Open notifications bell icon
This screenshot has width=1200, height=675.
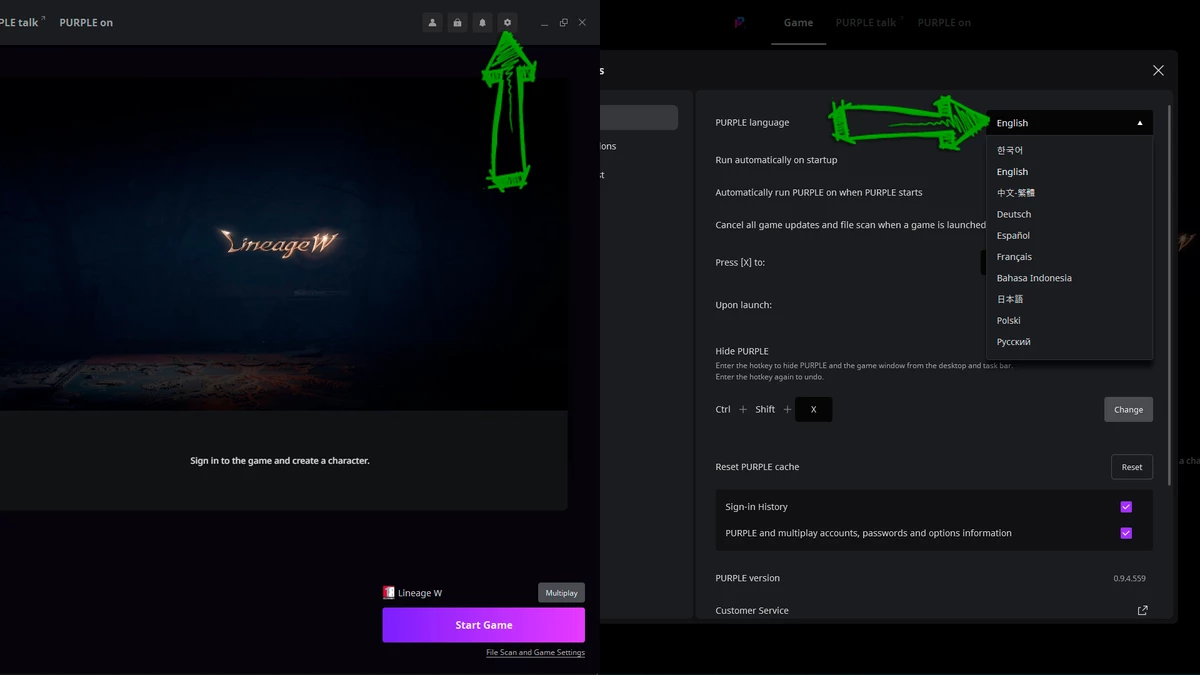pos(482,22)
